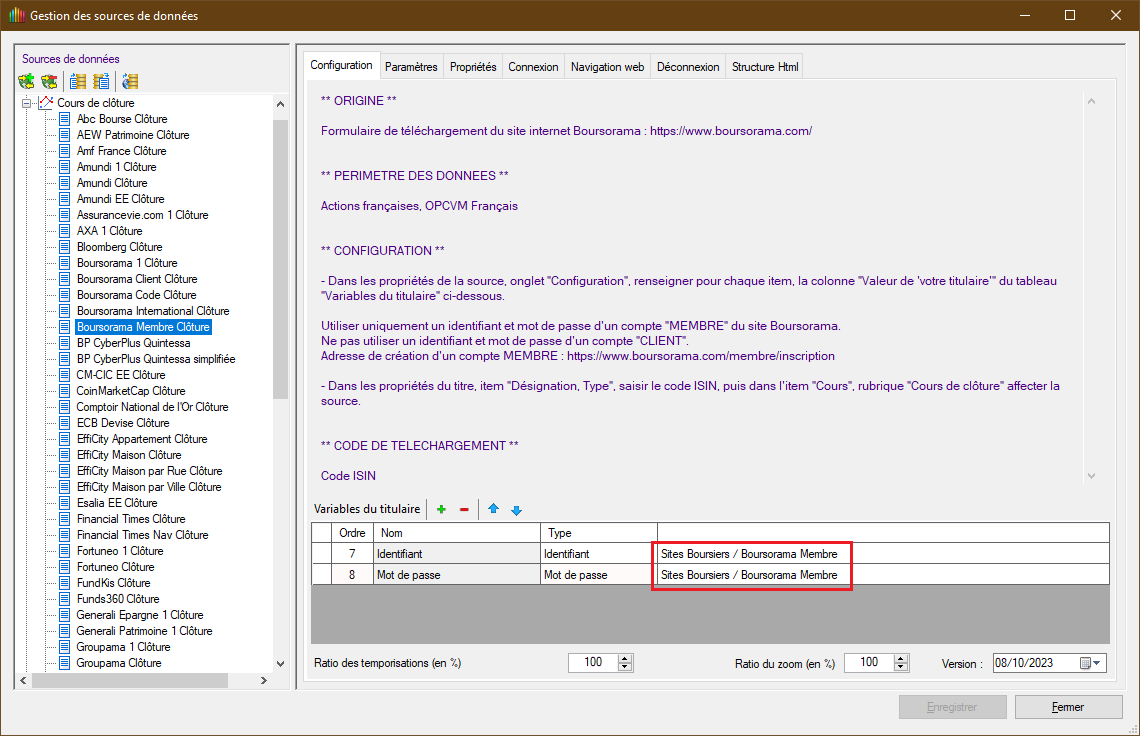Click the remove data source icon with red minus
Viewport: 1140px width, 736px height.
[x=49, y=82]
